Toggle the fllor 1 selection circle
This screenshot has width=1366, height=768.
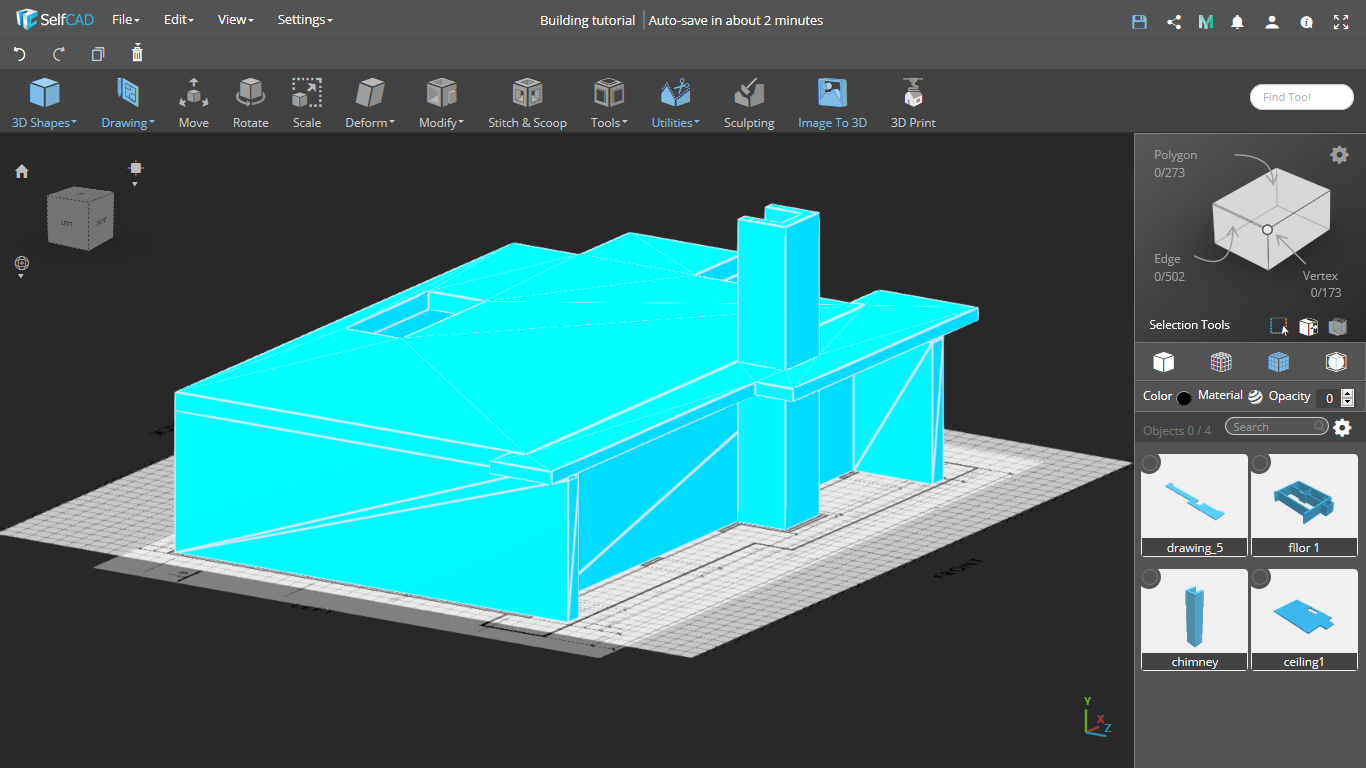coord(1261,463)
